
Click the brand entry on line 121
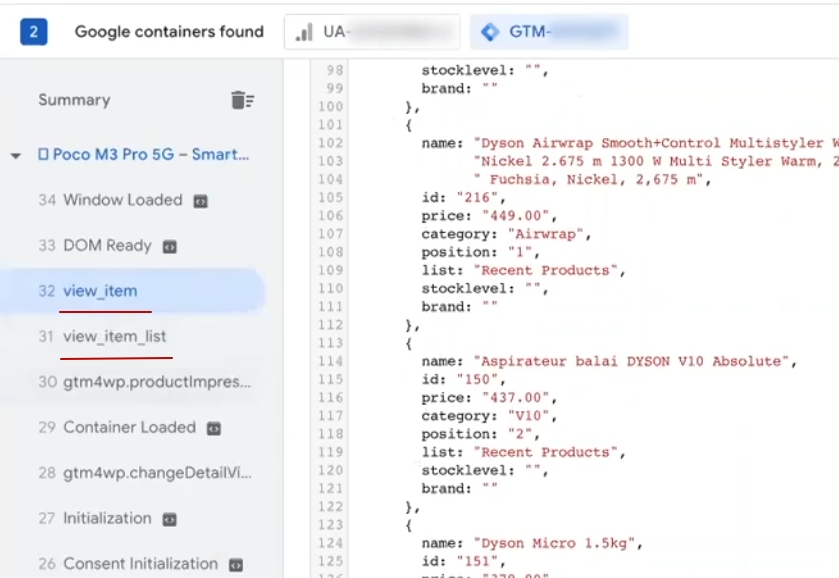click(x=459, y=489)
